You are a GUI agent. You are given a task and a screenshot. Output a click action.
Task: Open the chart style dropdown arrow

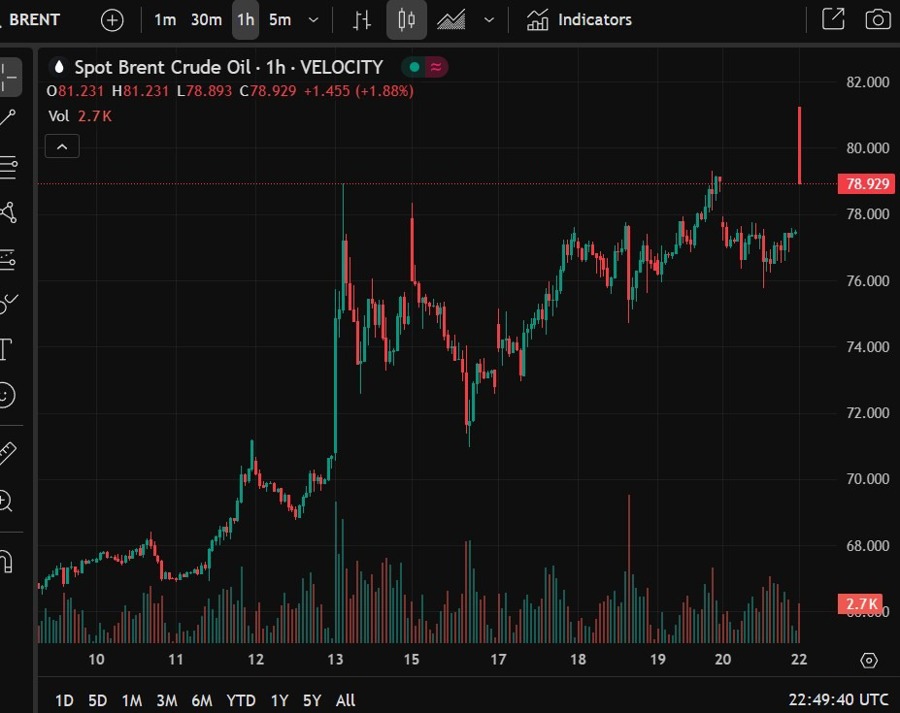[x=489, y=20]
